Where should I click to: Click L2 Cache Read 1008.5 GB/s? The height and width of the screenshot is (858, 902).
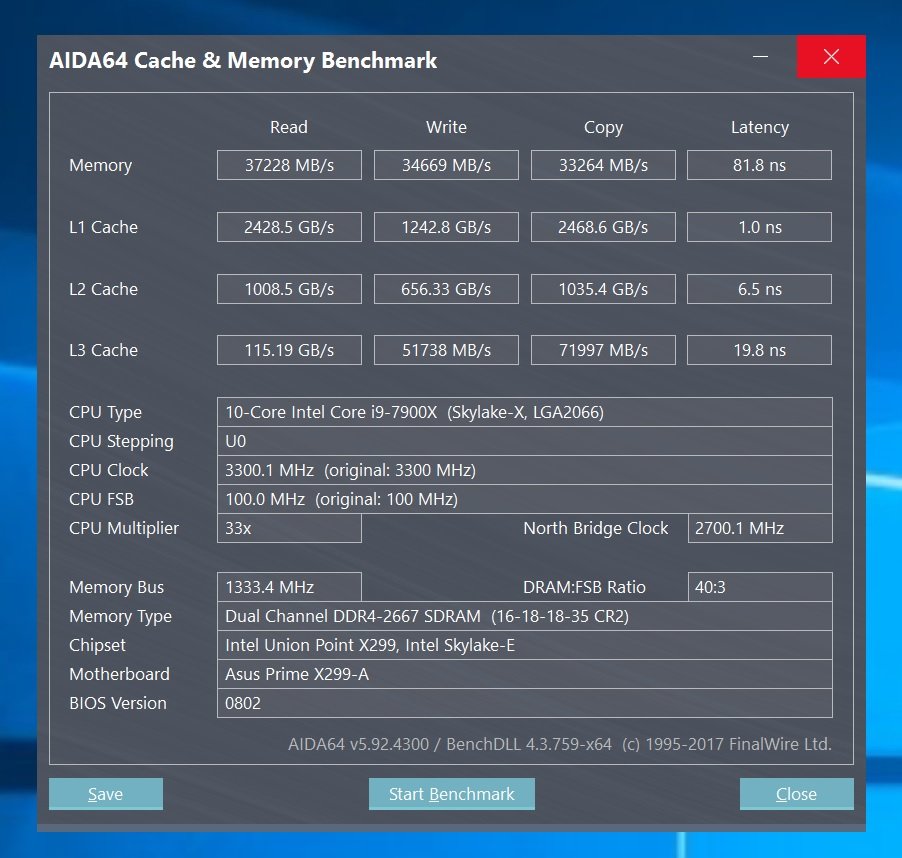(289, 289)
